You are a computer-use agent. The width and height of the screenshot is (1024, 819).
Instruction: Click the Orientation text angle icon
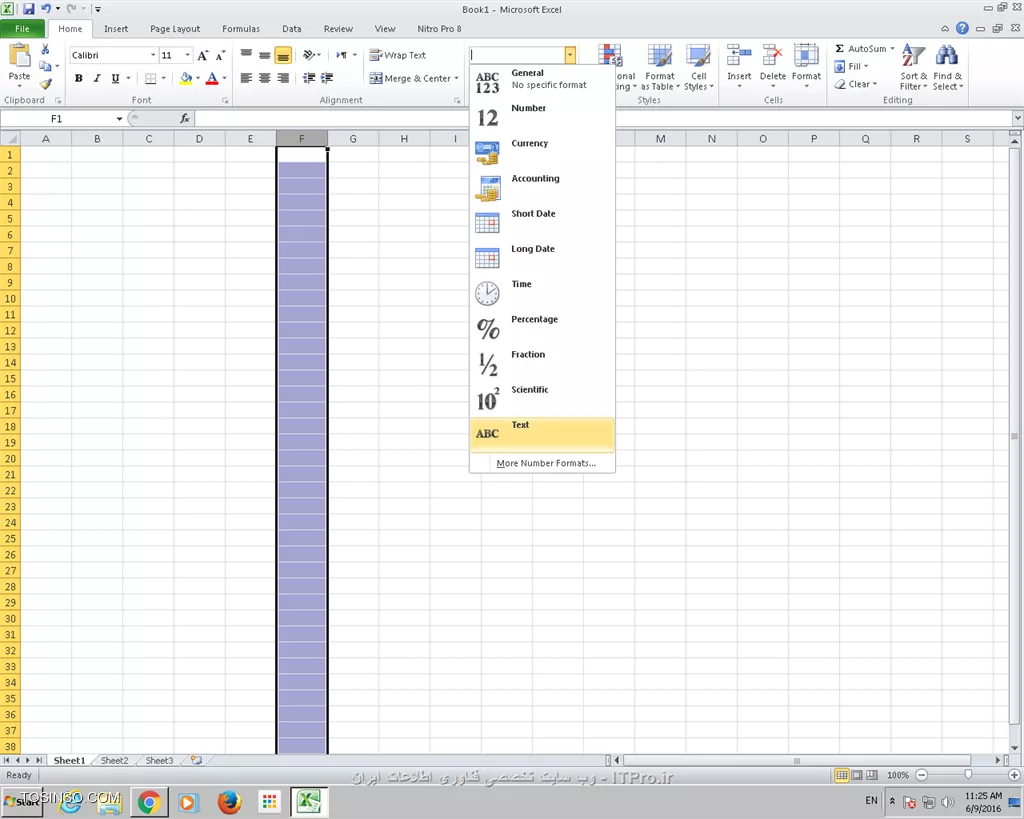(310, 56)
